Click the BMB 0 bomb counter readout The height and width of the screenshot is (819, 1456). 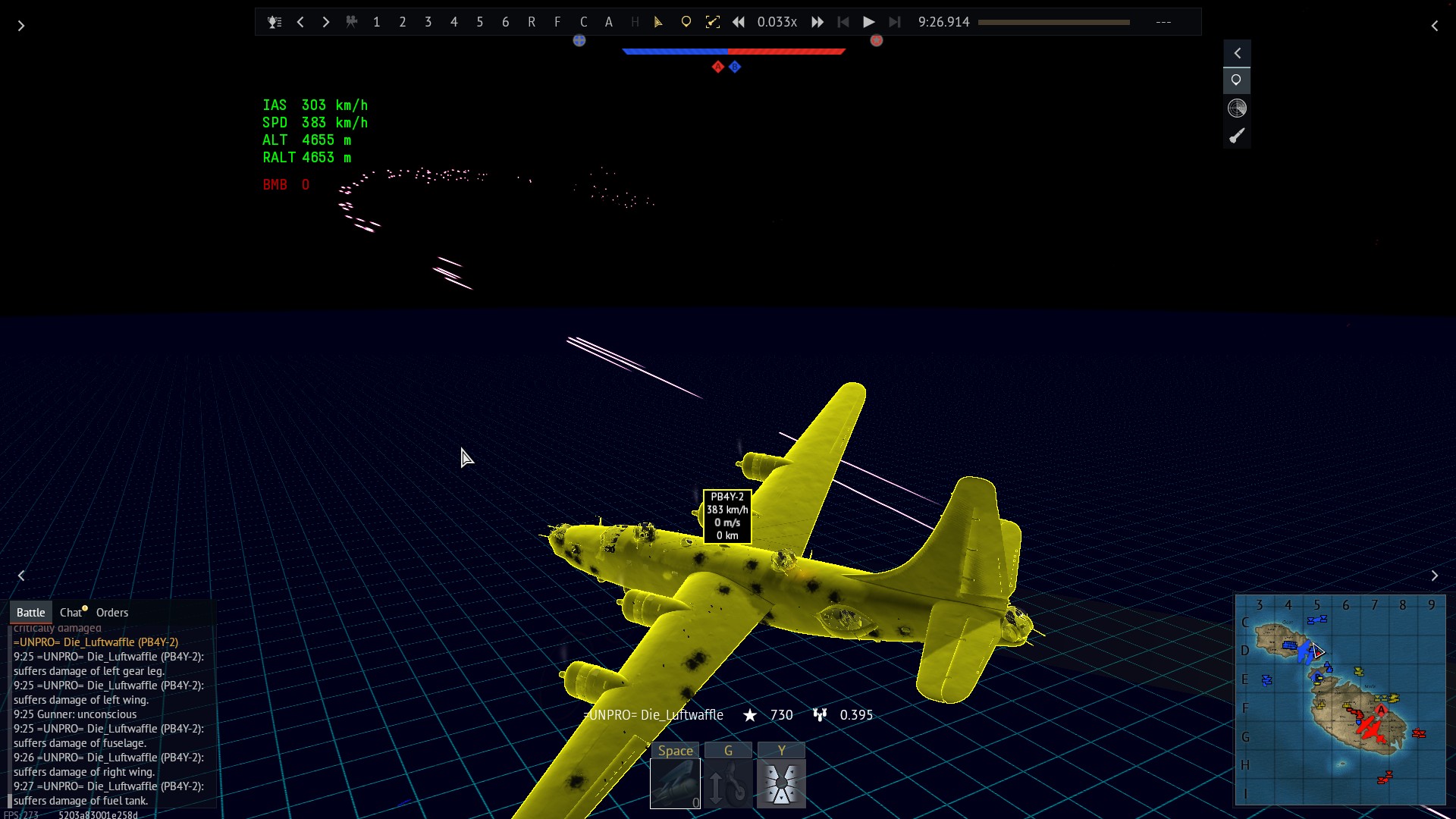(286, 184)
